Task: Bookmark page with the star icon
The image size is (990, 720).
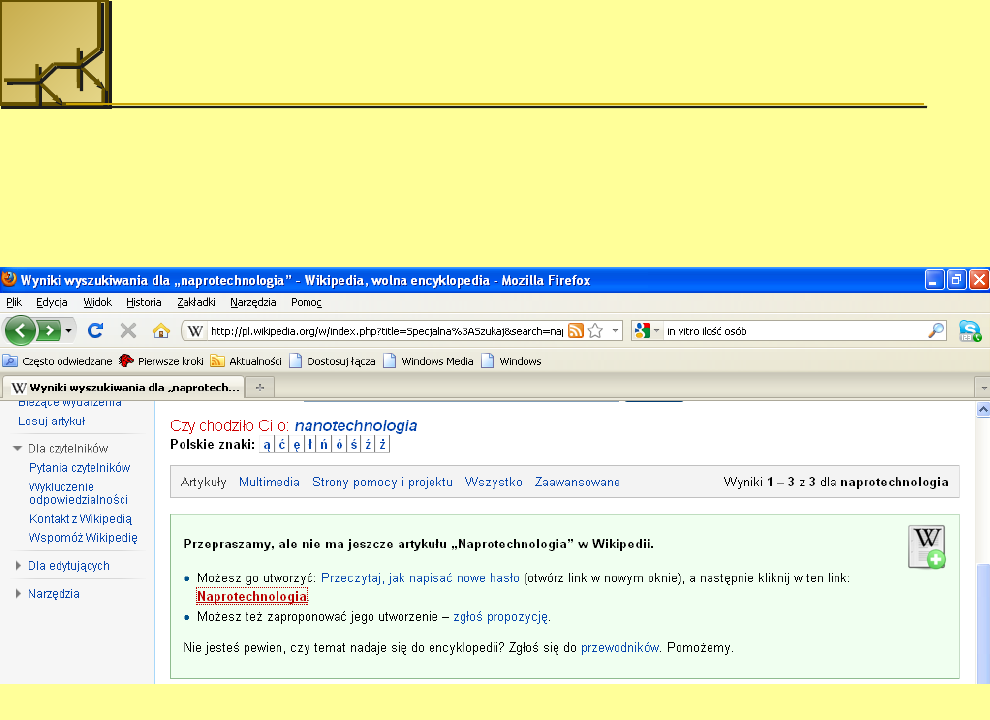Action: coord(595,330)
